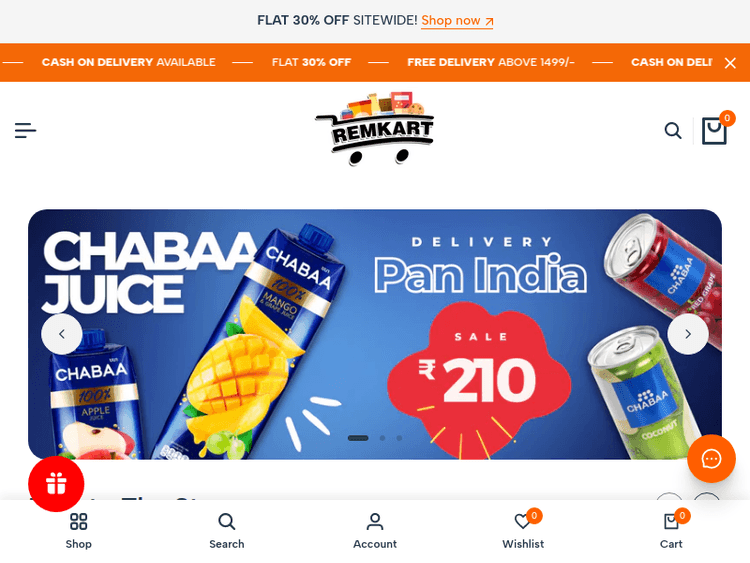This screenshot has width=750, height=563.
Task: Select the second carousel dot indicator
Action: point(382,438)
